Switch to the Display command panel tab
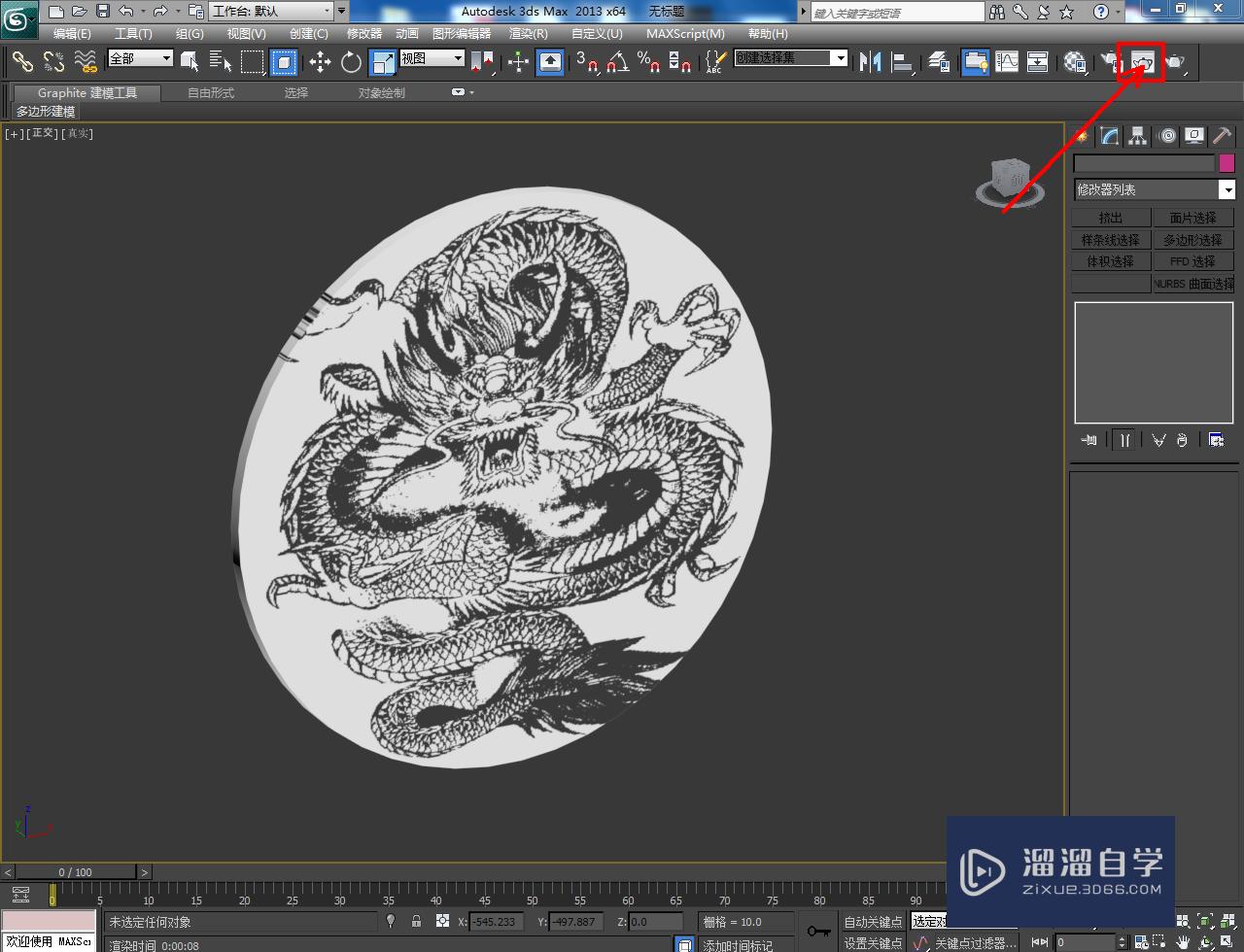 coord(1194,136)
